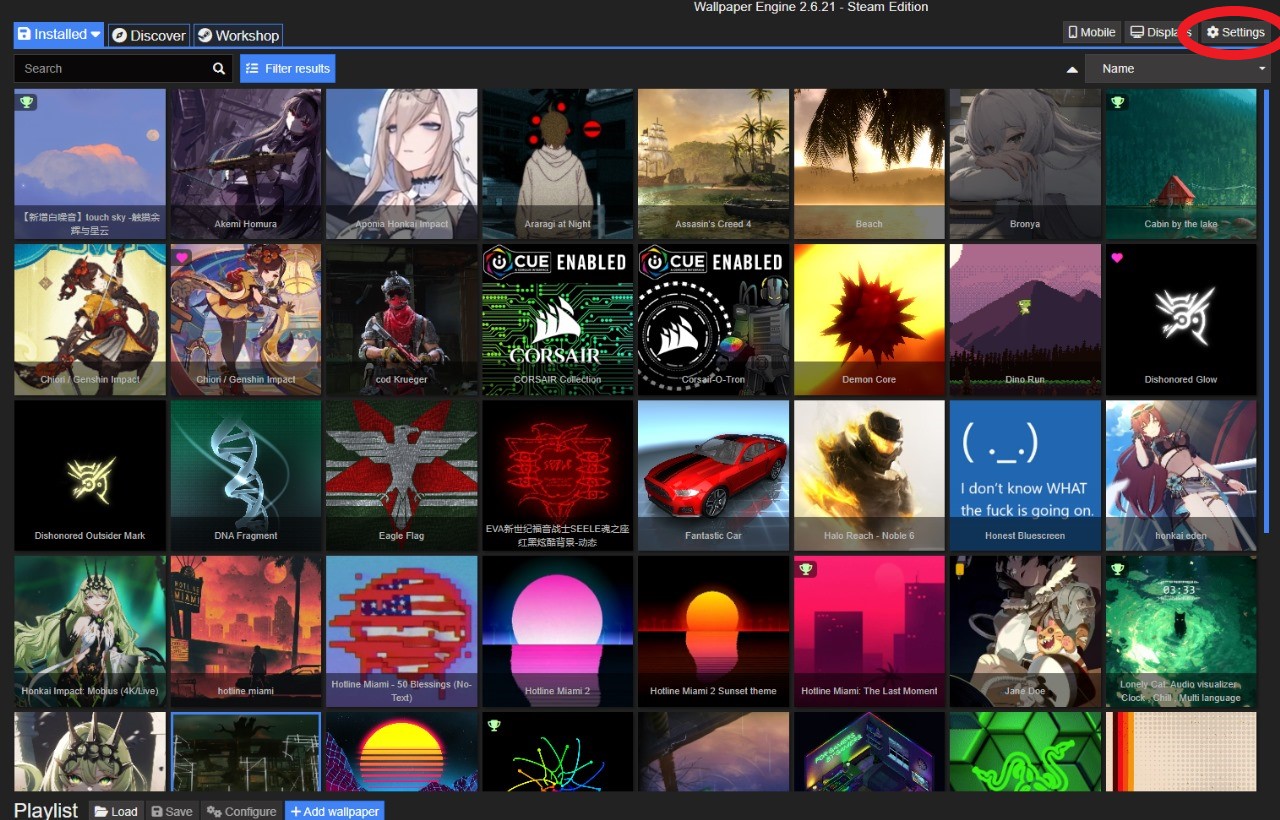Select Honest Bluescreen wallpaper
Viewport: 1280px width, 820px height.
pos(1025,476)
